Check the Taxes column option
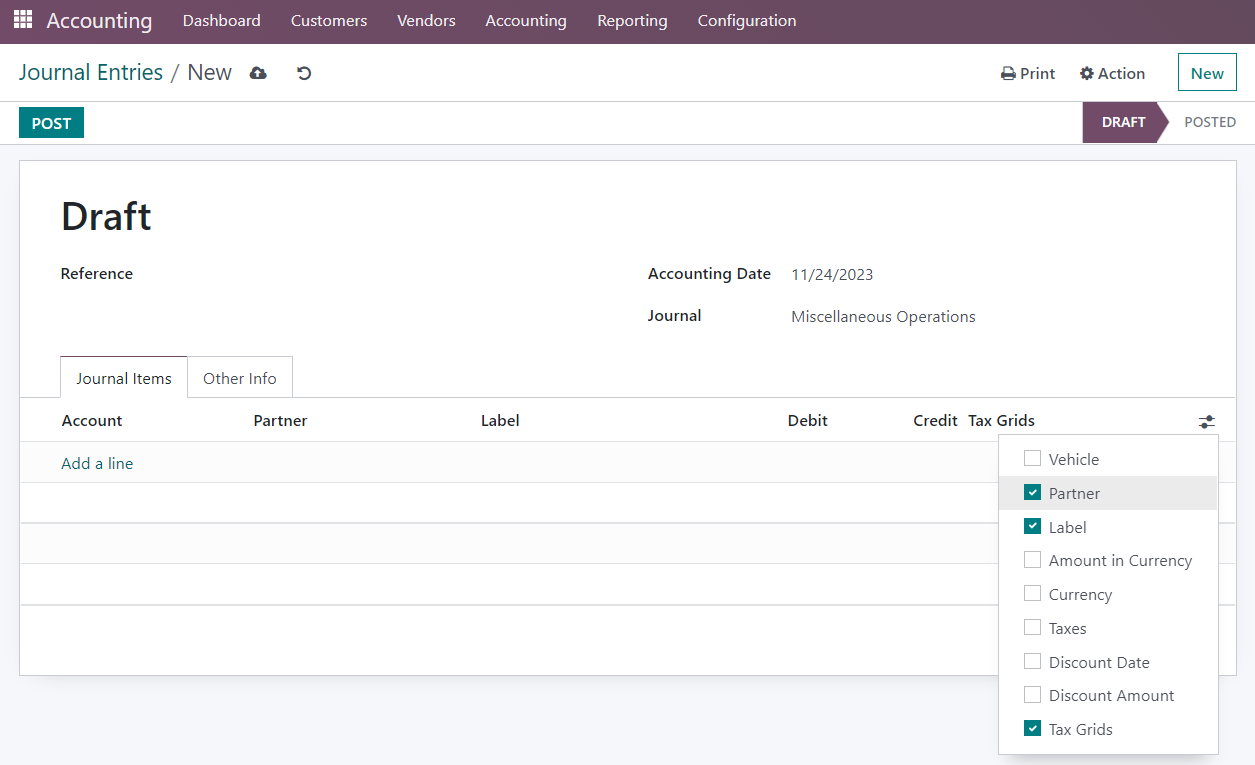This screenshot has height=765, width=1255. (1033, 628)
